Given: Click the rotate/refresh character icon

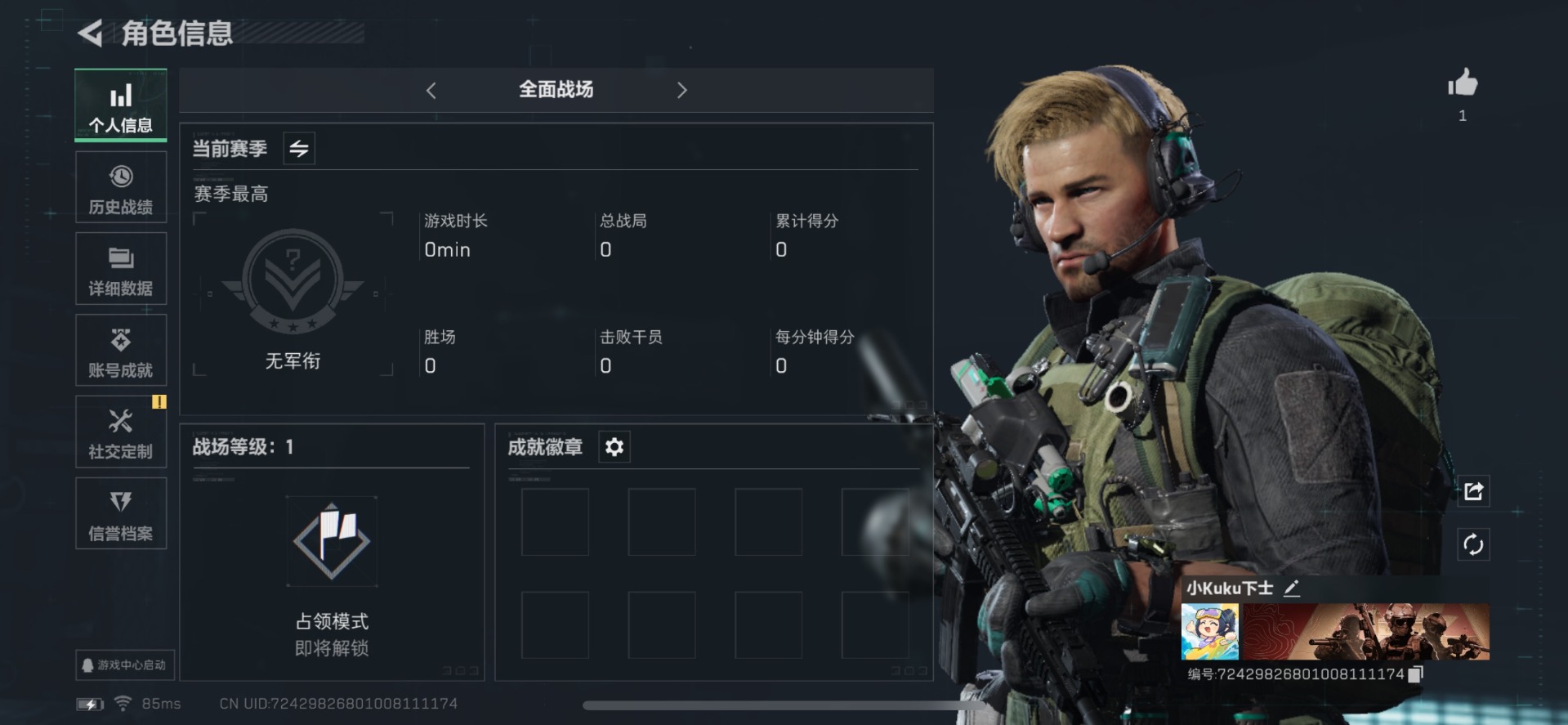Looking at the screenshot, I should click(1473, 544).
